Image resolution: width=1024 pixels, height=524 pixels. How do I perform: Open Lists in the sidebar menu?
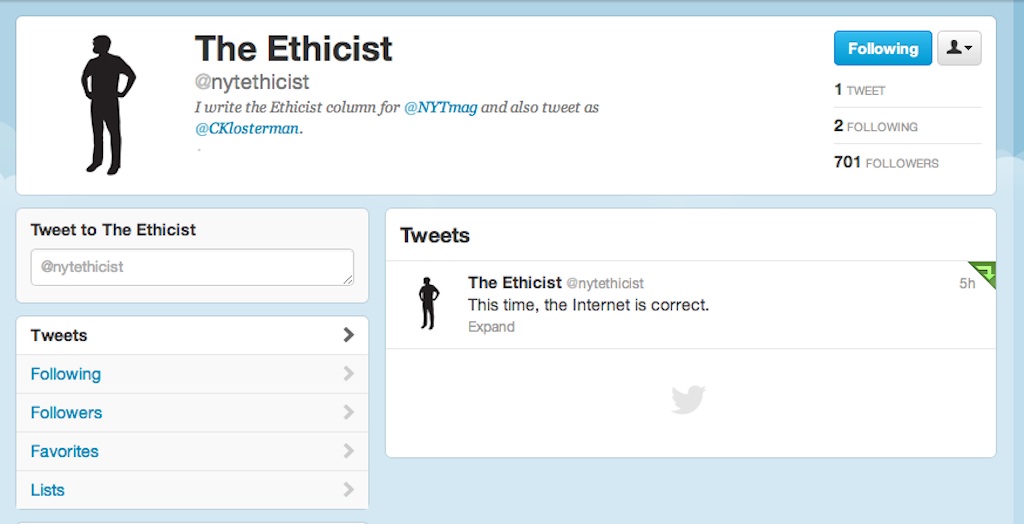pyautogui.click(x=48, y=490)
